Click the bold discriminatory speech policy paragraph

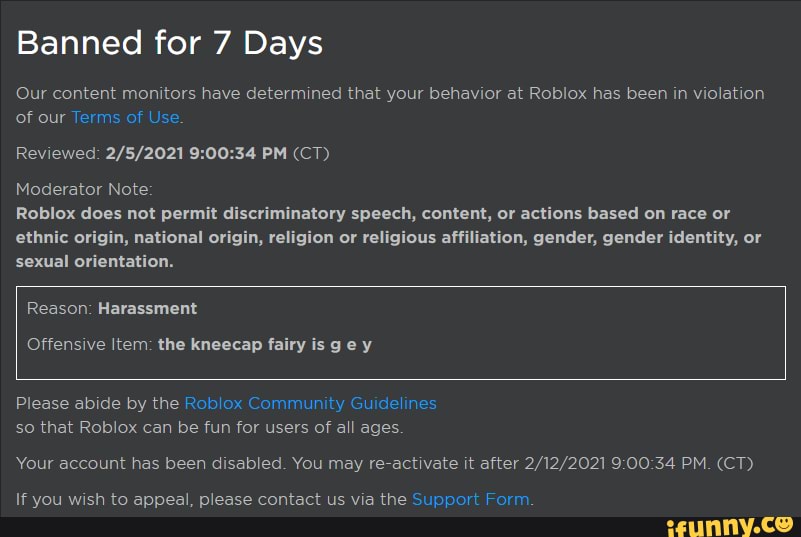tap(388, 237)
